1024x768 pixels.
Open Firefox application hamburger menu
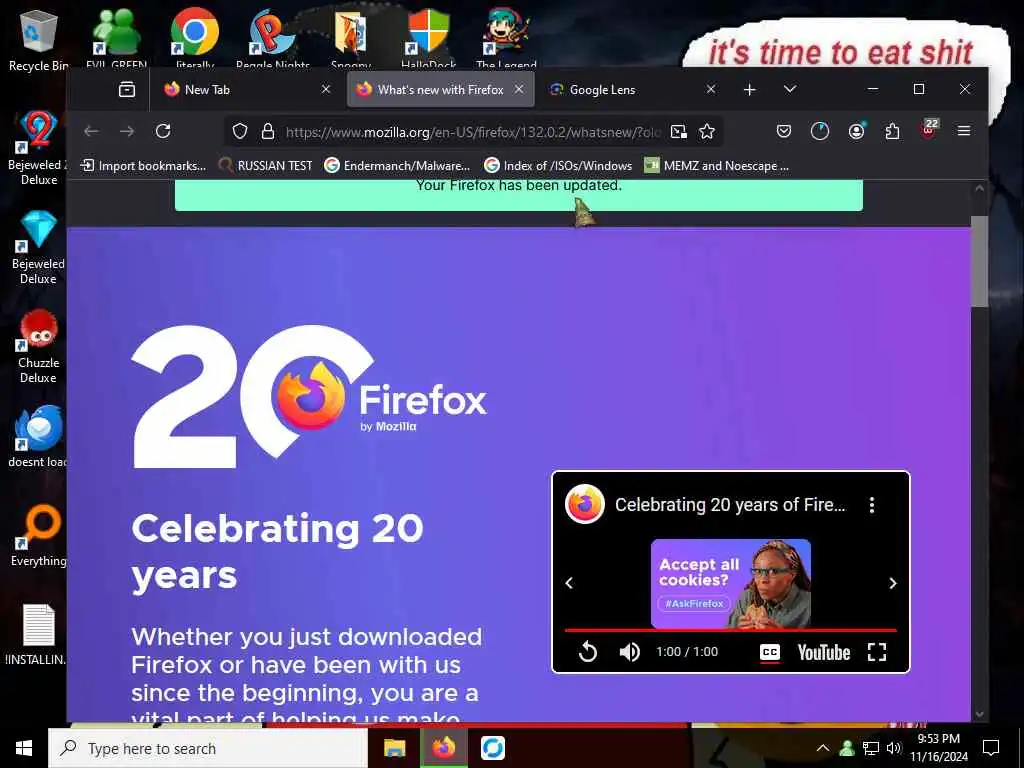tap(963, 131)
